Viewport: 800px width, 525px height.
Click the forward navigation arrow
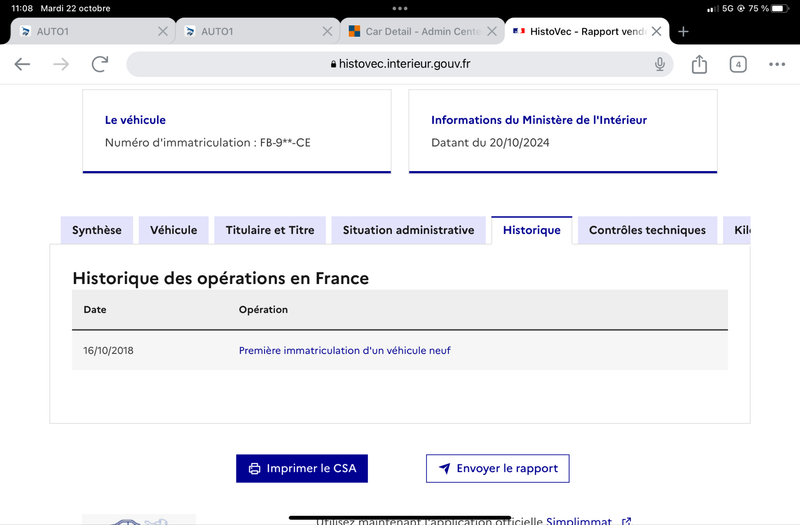[61, 64]
